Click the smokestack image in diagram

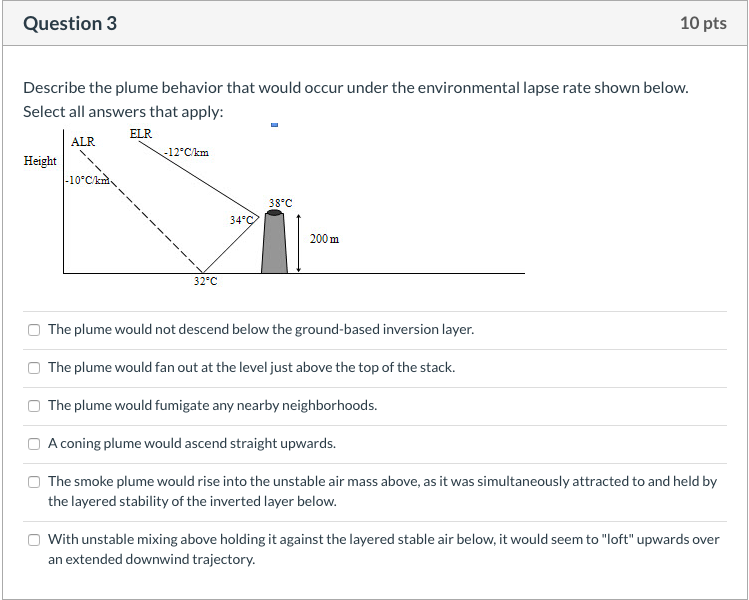(275, 242)
